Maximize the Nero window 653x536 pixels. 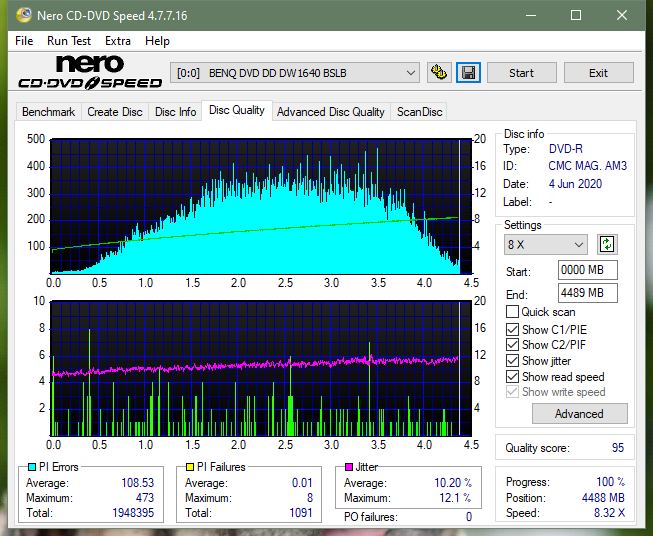[x=576, y=15]
